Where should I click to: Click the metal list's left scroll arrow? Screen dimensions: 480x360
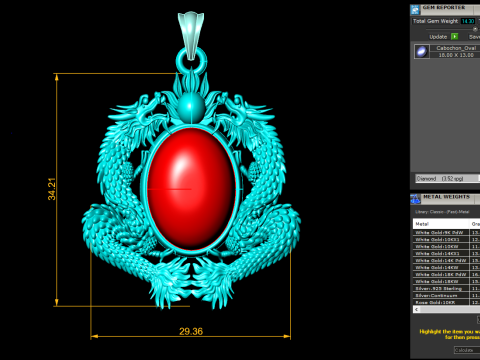coord(416,310)
